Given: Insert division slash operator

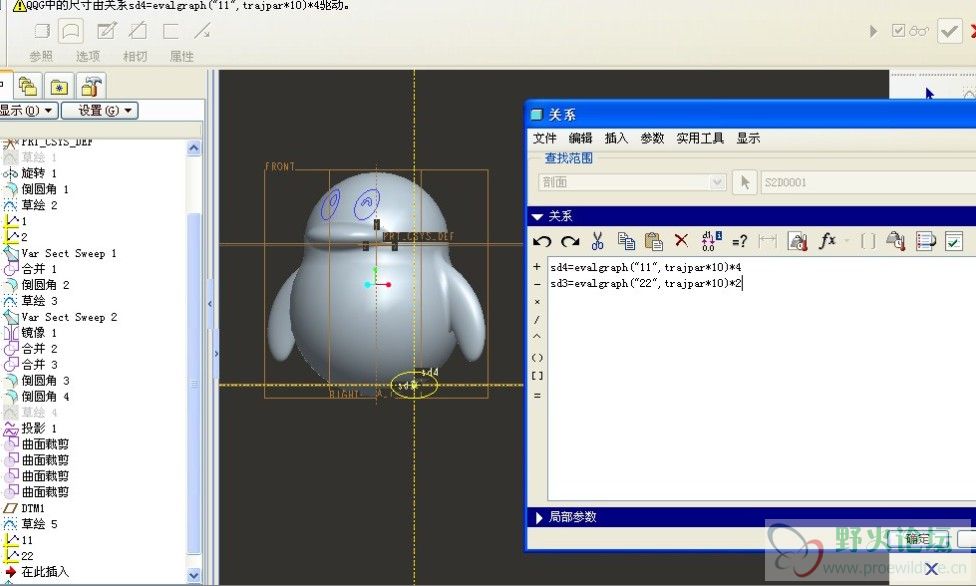Looking at the screenshot, I should point(537,319).
